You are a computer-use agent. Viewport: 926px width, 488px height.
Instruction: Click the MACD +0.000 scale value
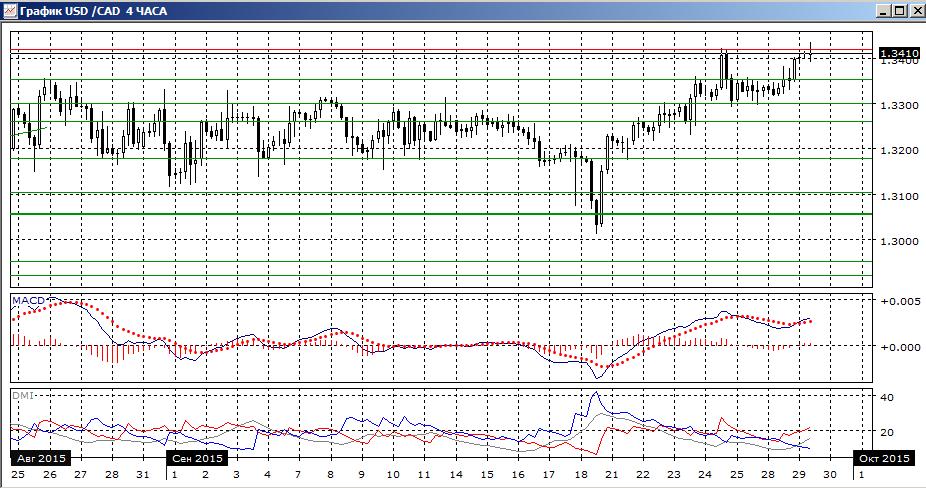coord(900,347)
